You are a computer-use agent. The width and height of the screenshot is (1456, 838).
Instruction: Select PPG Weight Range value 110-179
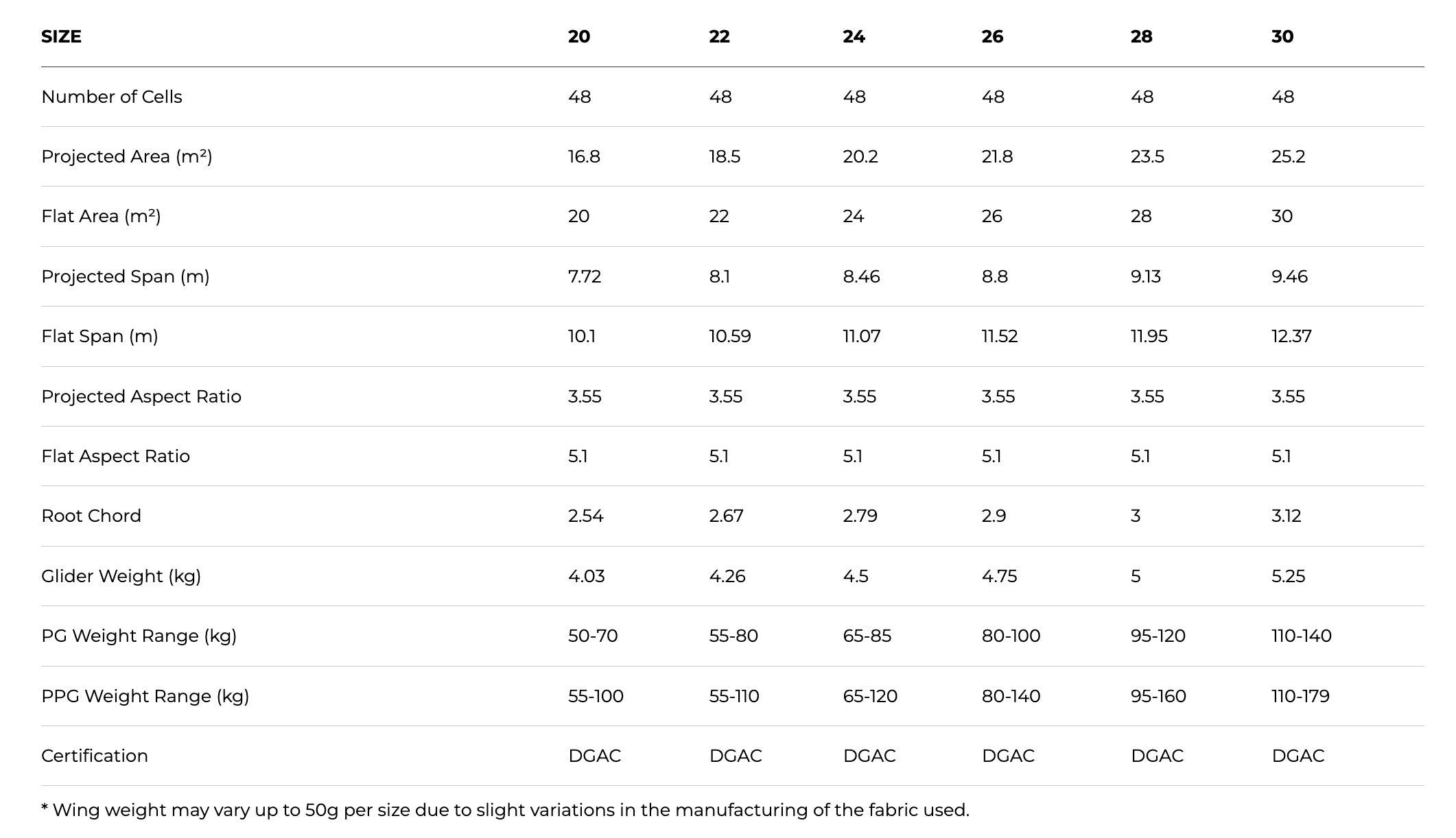click(x=1300, y=696)
